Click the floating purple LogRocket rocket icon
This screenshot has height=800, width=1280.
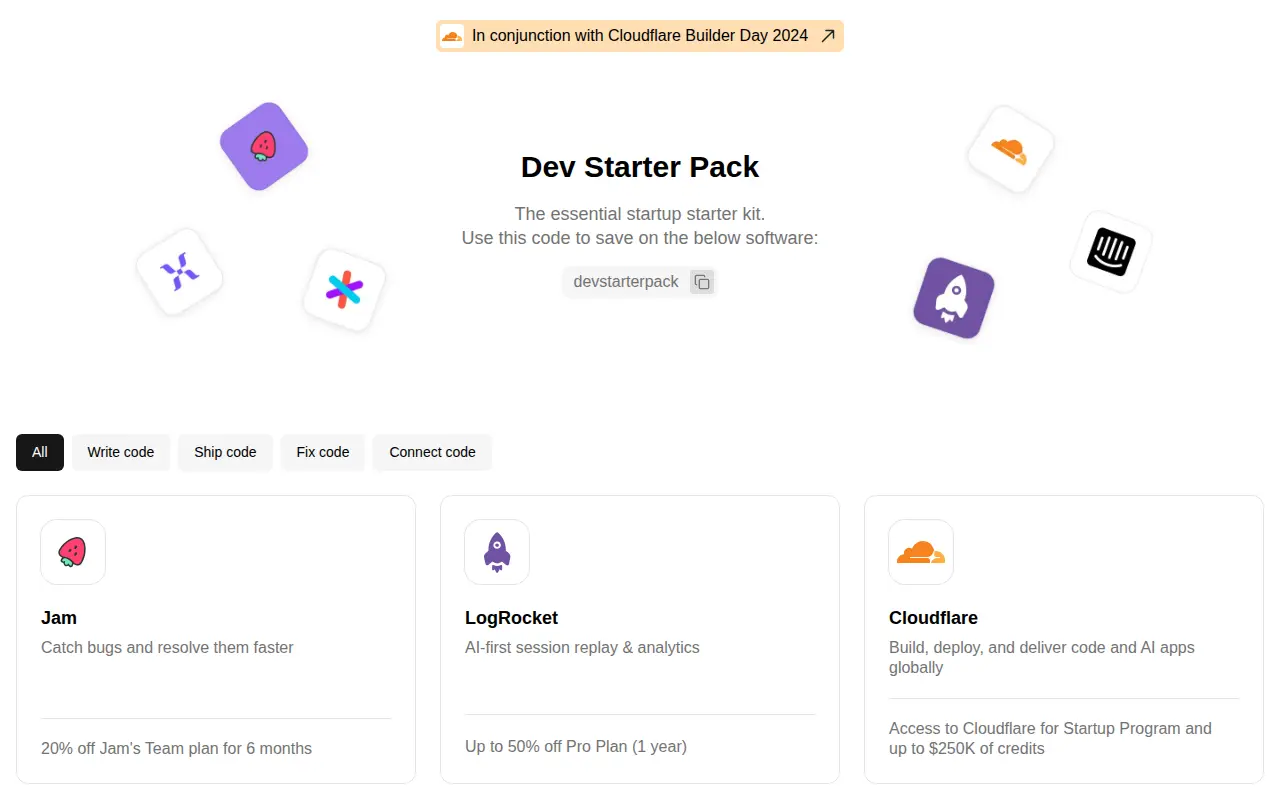pos(954,298)
